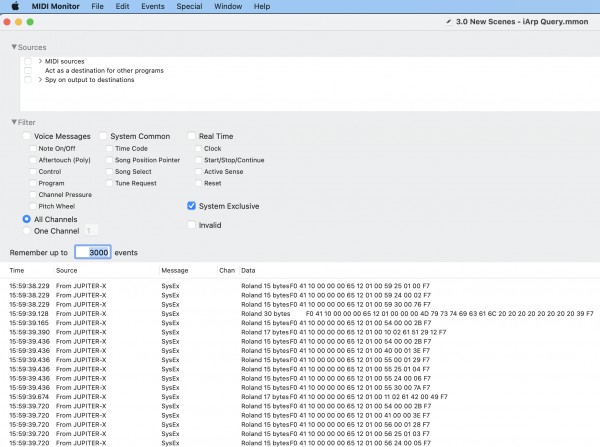Open the Help menu
Screen dimensions: 600x447
click(x=262, y=7)
